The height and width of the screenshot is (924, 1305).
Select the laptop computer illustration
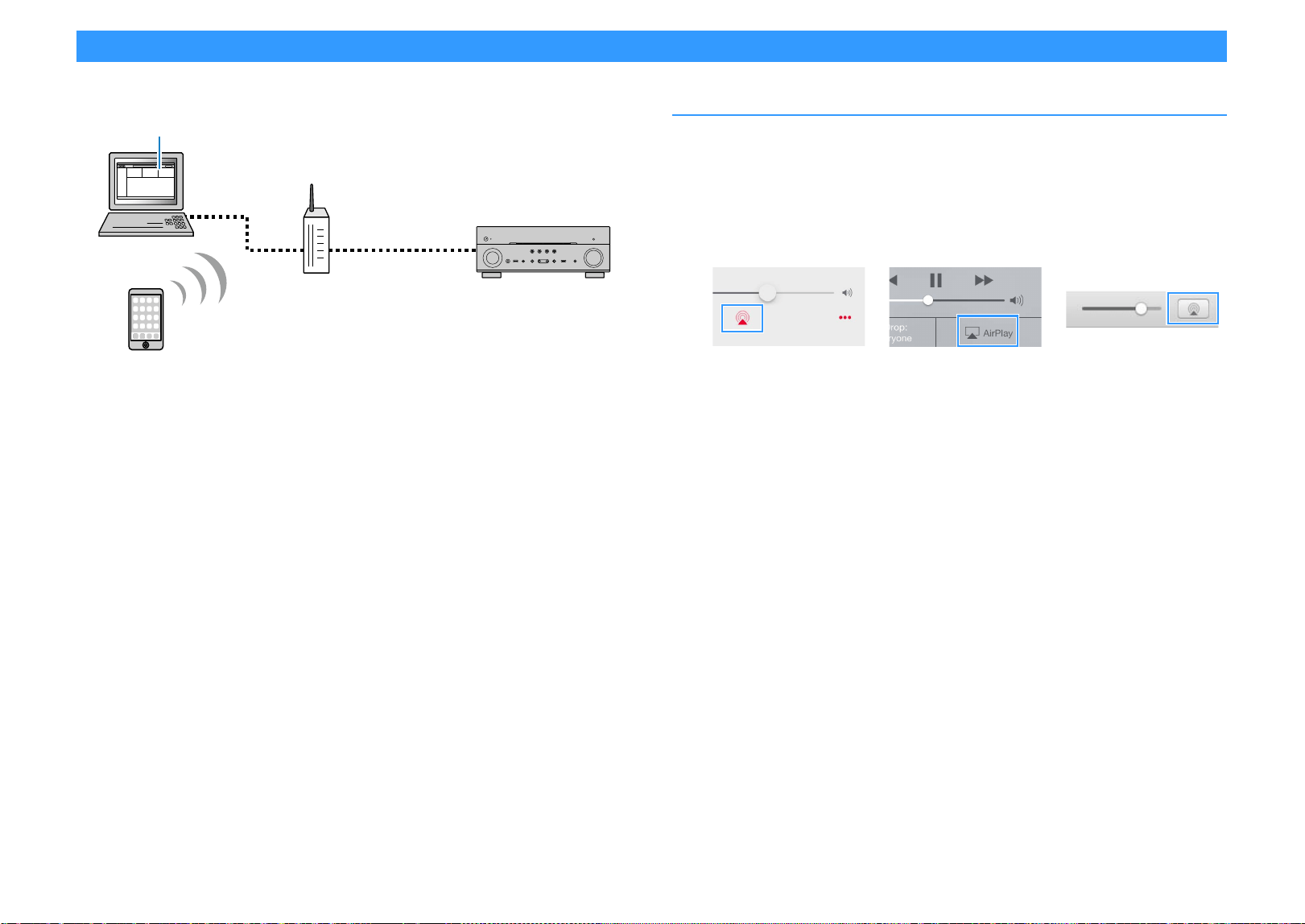pos(146,194)
